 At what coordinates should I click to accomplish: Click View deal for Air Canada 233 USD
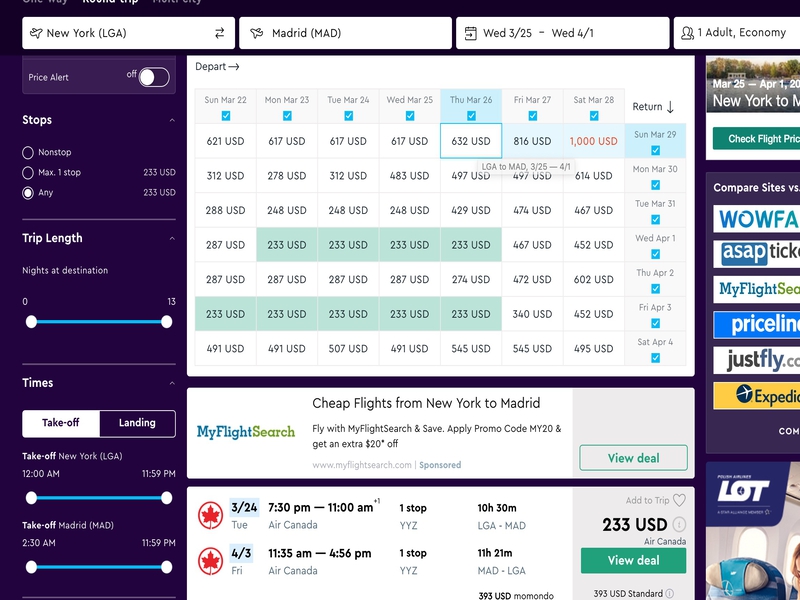pos(633,560)
